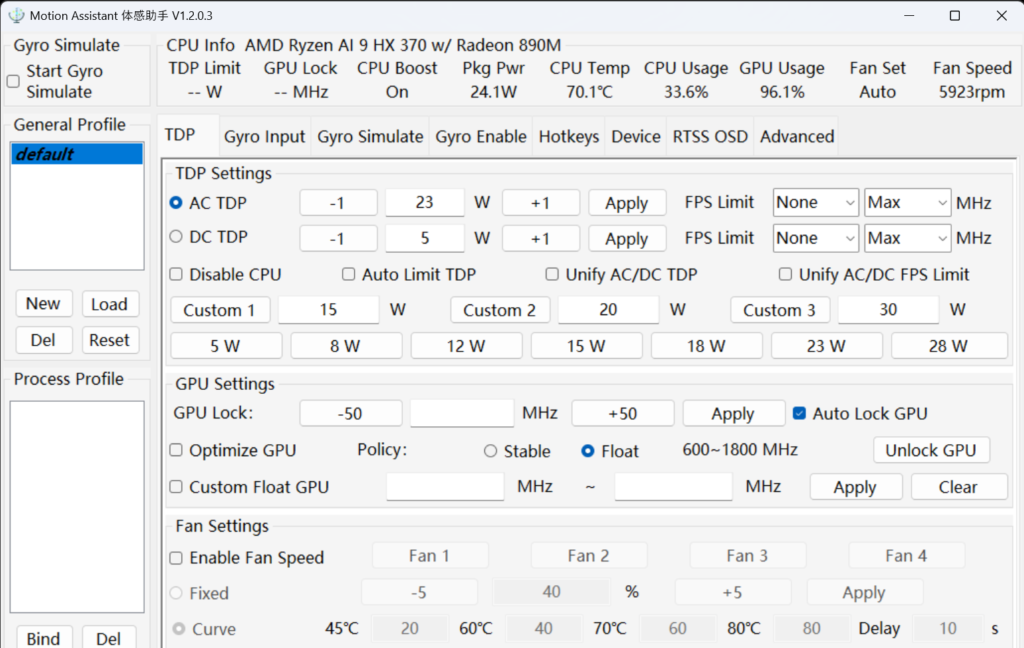Image resolution: width=1024 pixels, height=648 pixels.
Task: Click the Unlock GPU button
Action: coord(931,450)
